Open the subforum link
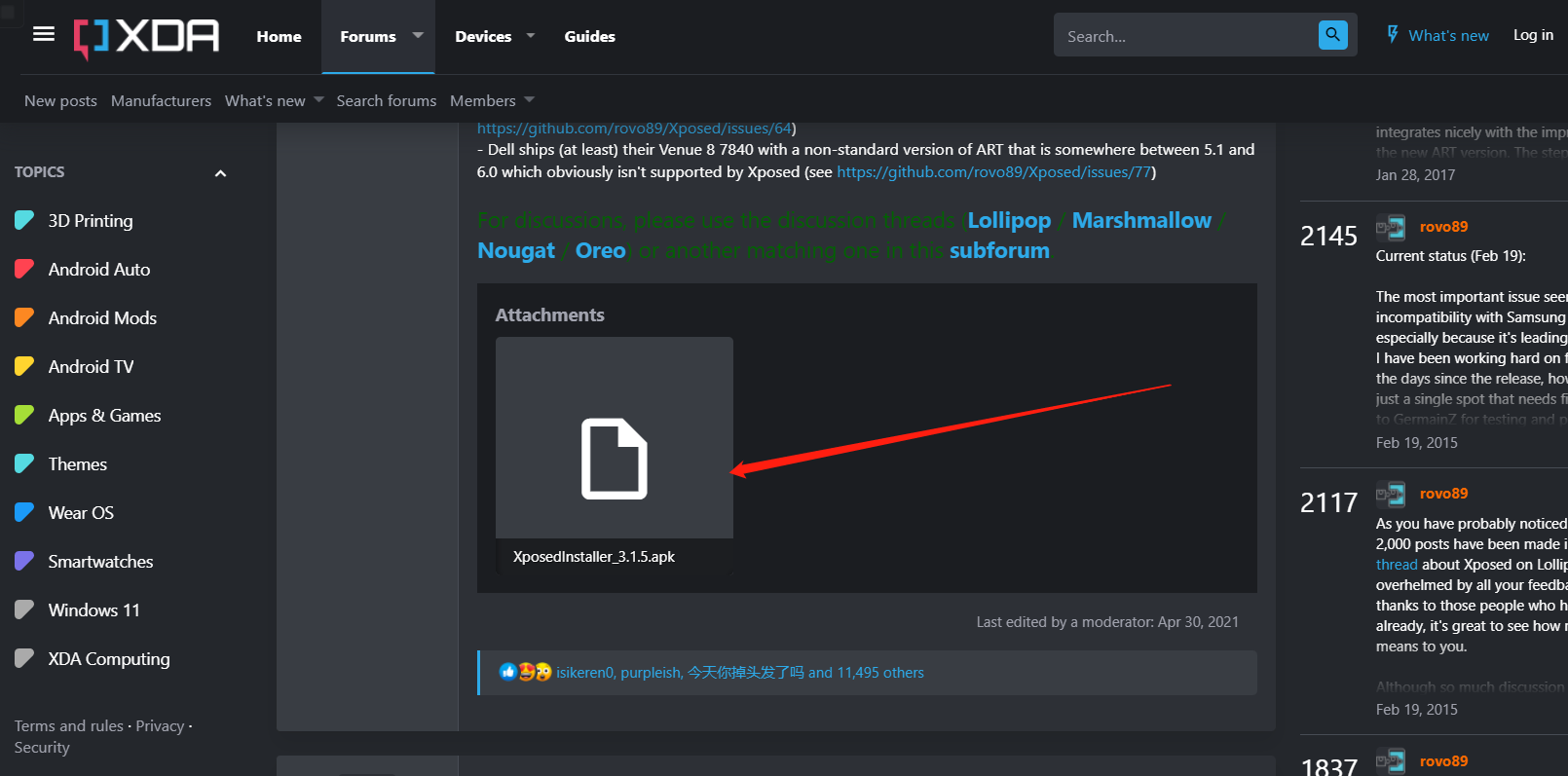Viewport: 1568px width, 776px height. [x=999, y=250]
